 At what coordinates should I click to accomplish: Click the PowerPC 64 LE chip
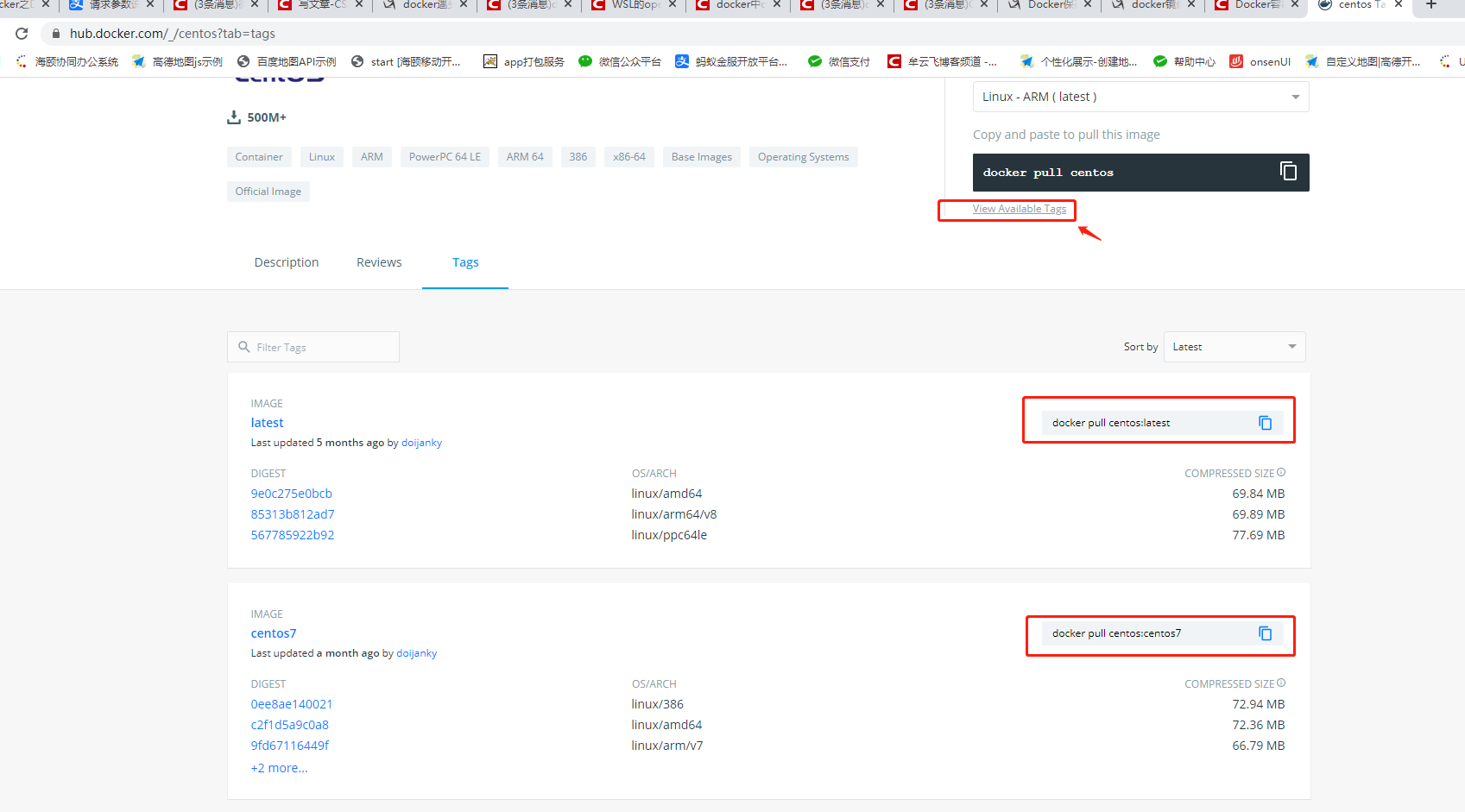pos(445,157)
